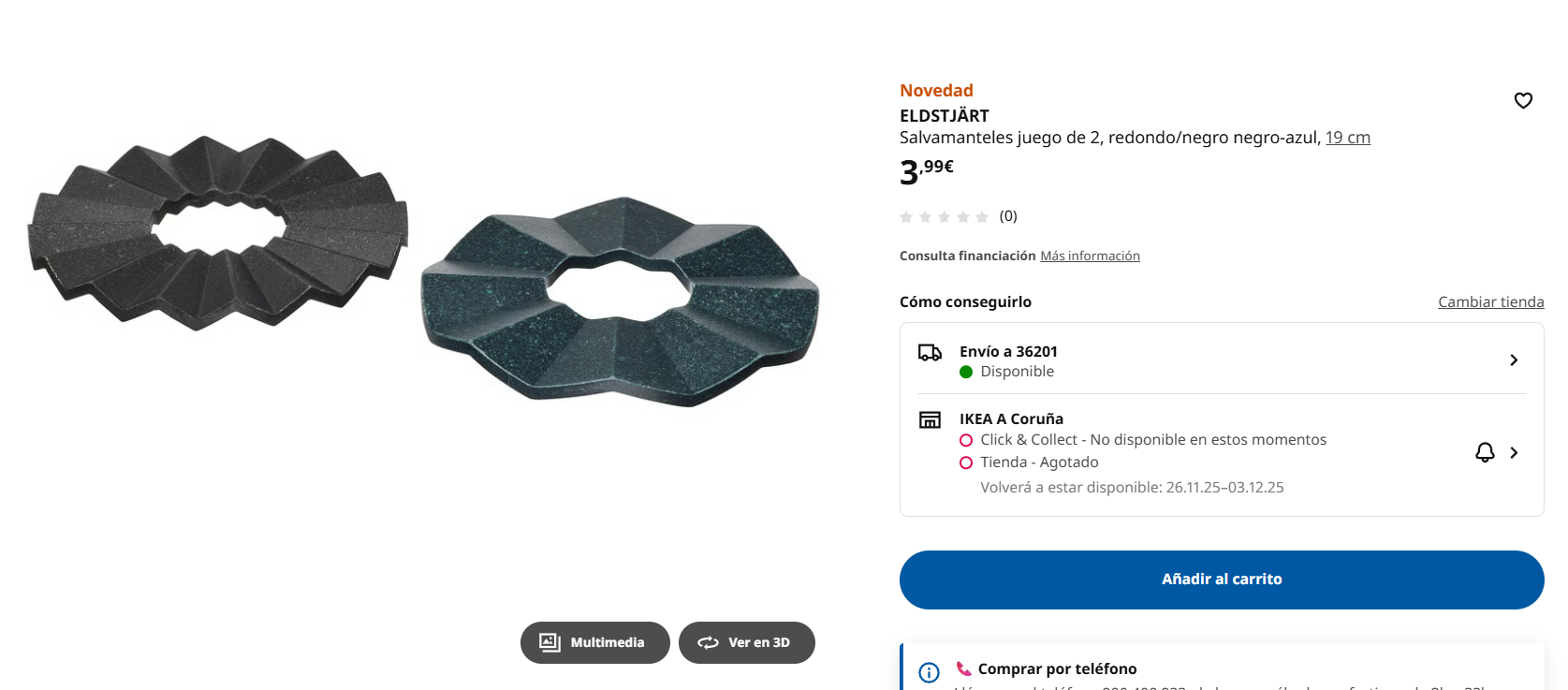Click the heart favorite icon
The width and height of the screenshot is (1568, 690).
pyautogui.click(x=1523, y=100)
